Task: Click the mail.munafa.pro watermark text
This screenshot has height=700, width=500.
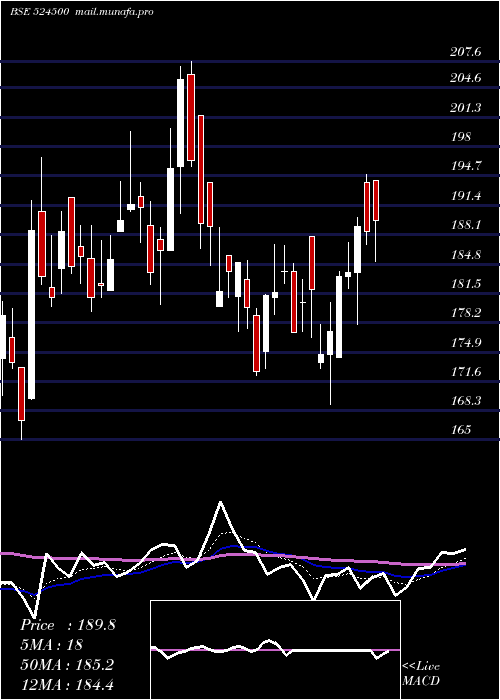Action: [112, 12]
